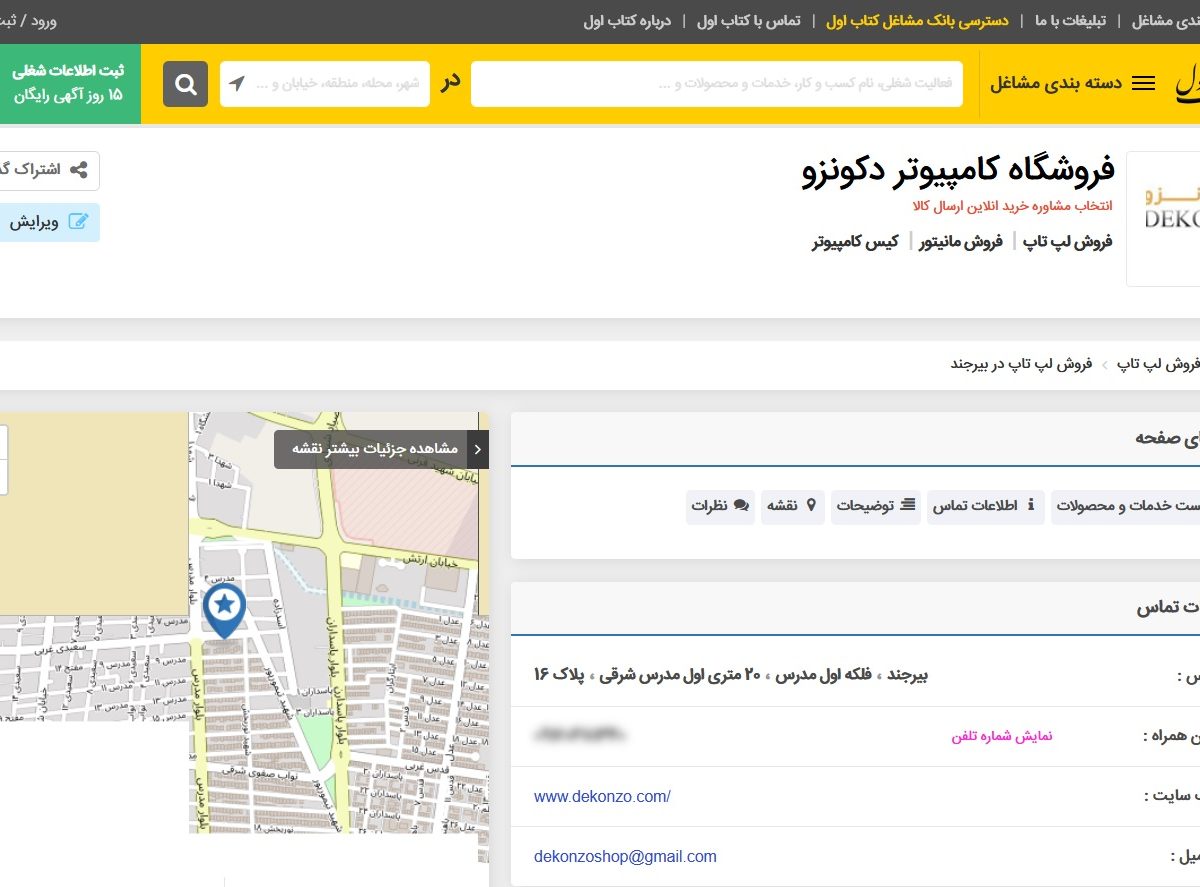Click the list icon beside توضیحات
1200x887 pixels.
(908, 506)
